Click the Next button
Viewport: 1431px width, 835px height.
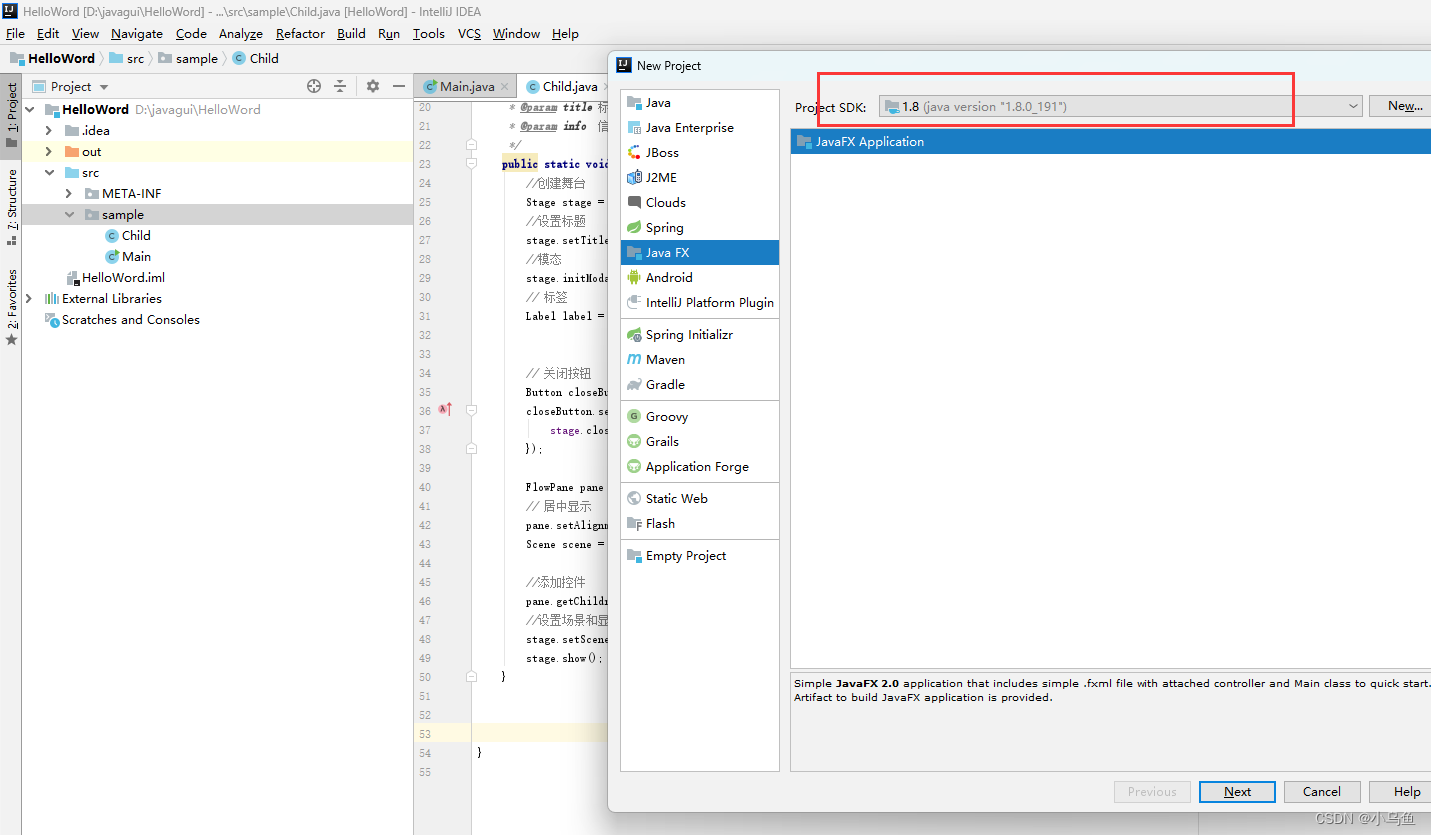(x=1237, y=792)
